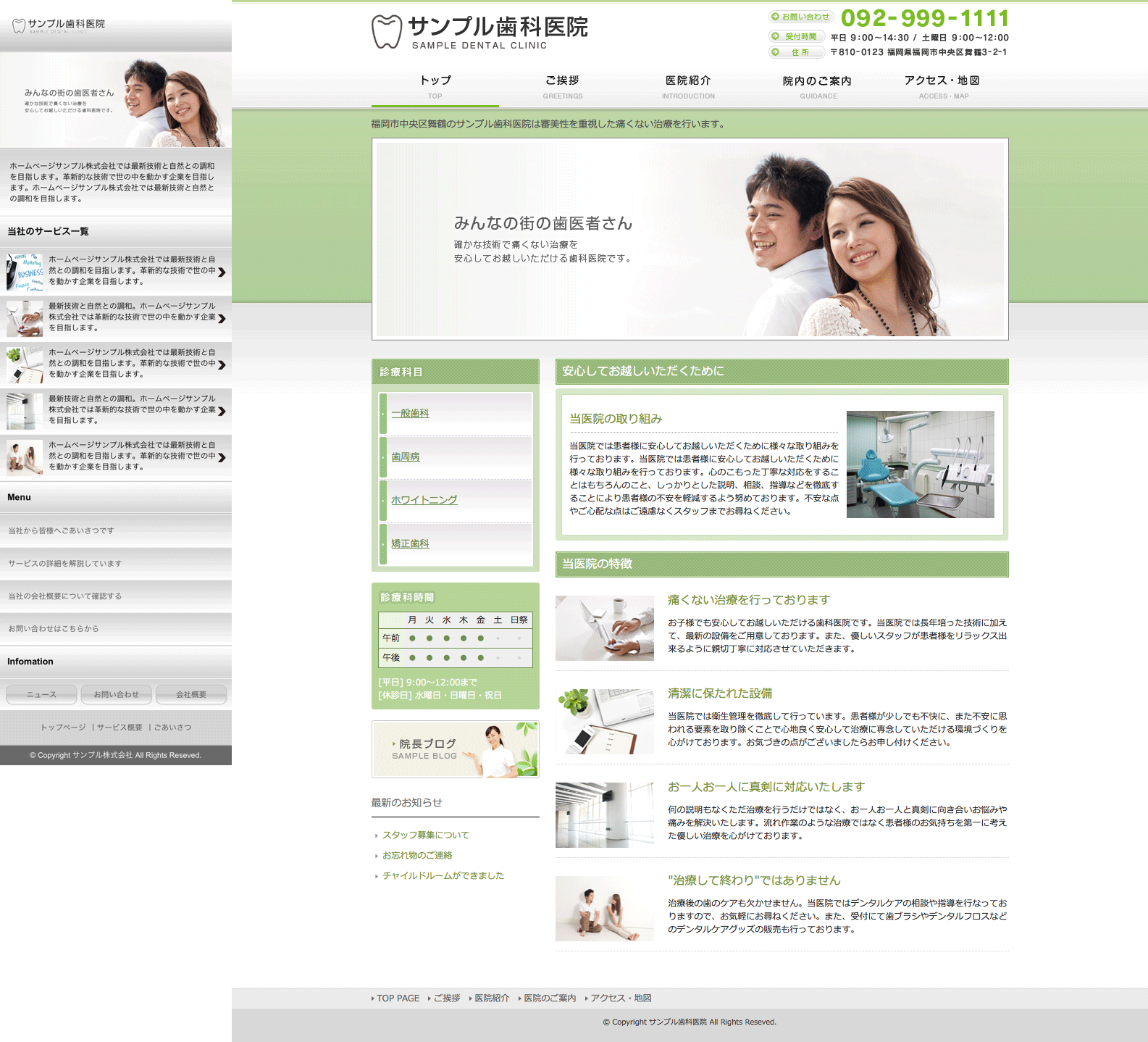Click the arrow beside the last sidebar service item
Viewport: 1148px width, 1042px height.
222,458
